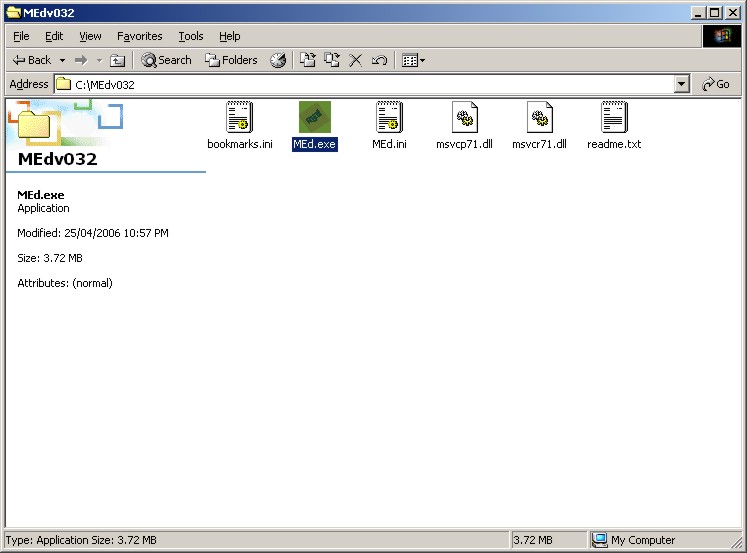Image resolution: width=747 pixels, height=553 pixels.
Task: Open the Help menu
Action: [x=230, y=36]
